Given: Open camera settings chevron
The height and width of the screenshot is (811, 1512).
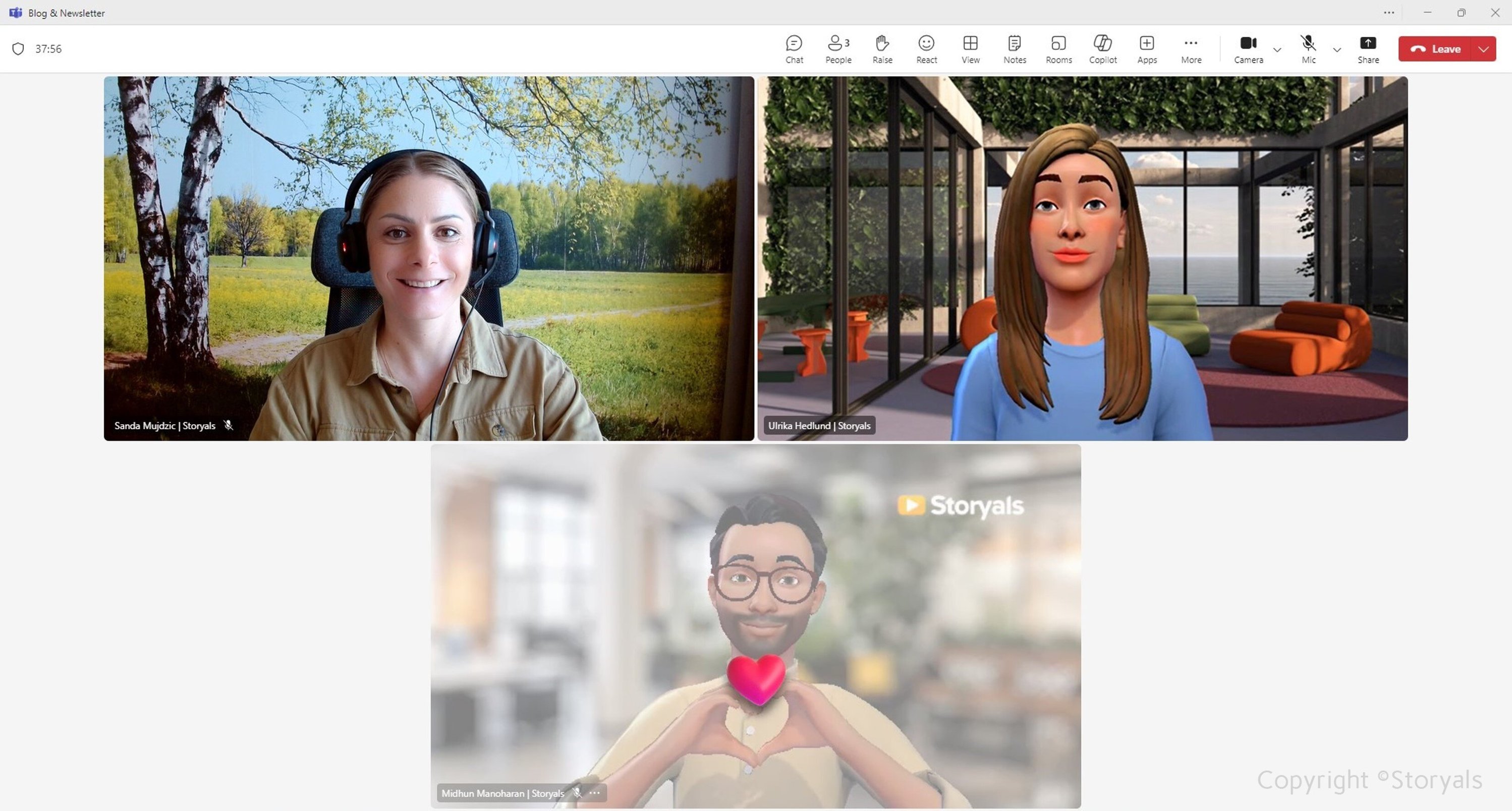Looking at the screenshot, I should click(1277, 50).
